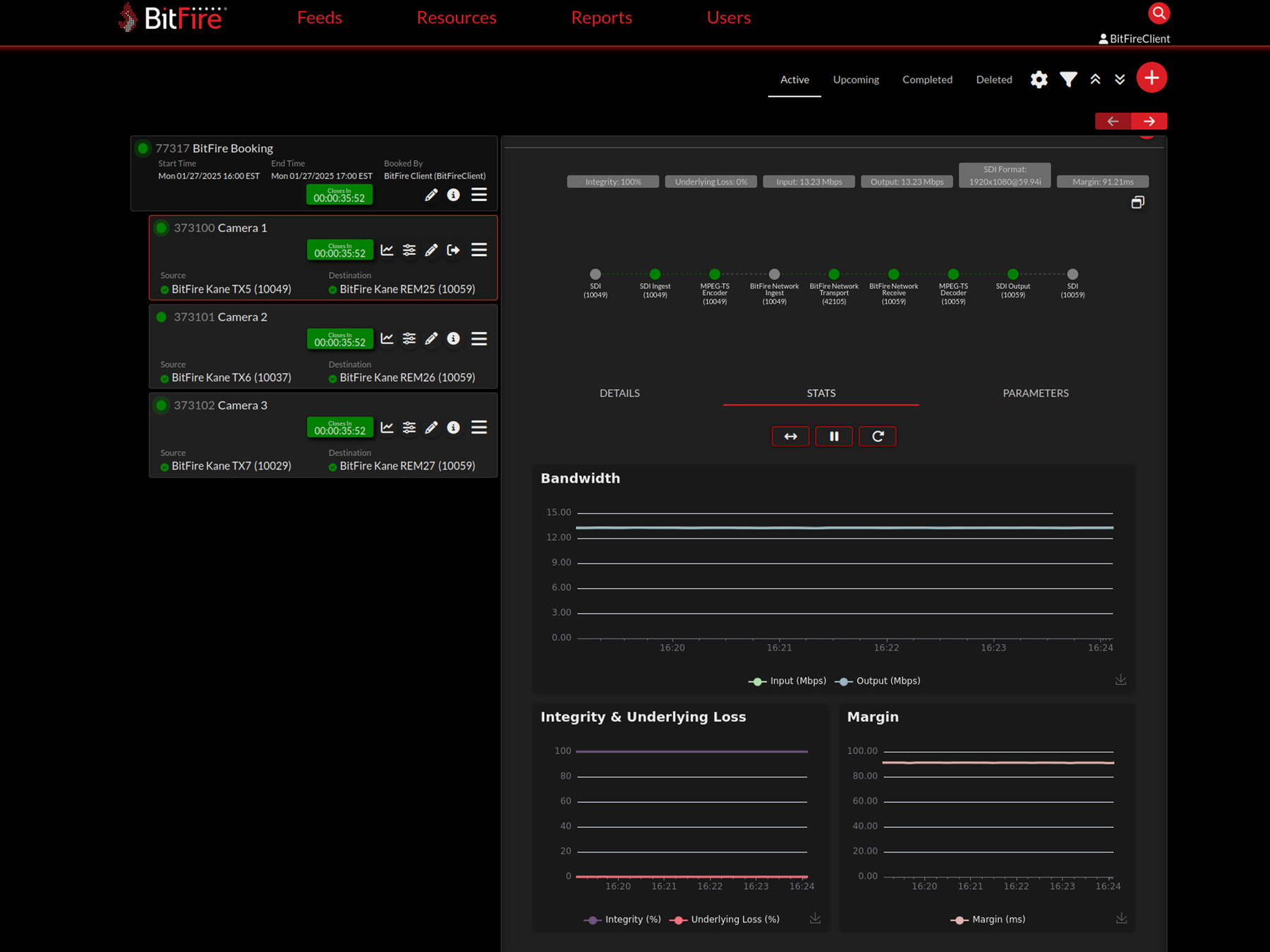Click the output route icon on Camera 1
This screenshot has height=952, width=1270.
(x=454, y=250)
